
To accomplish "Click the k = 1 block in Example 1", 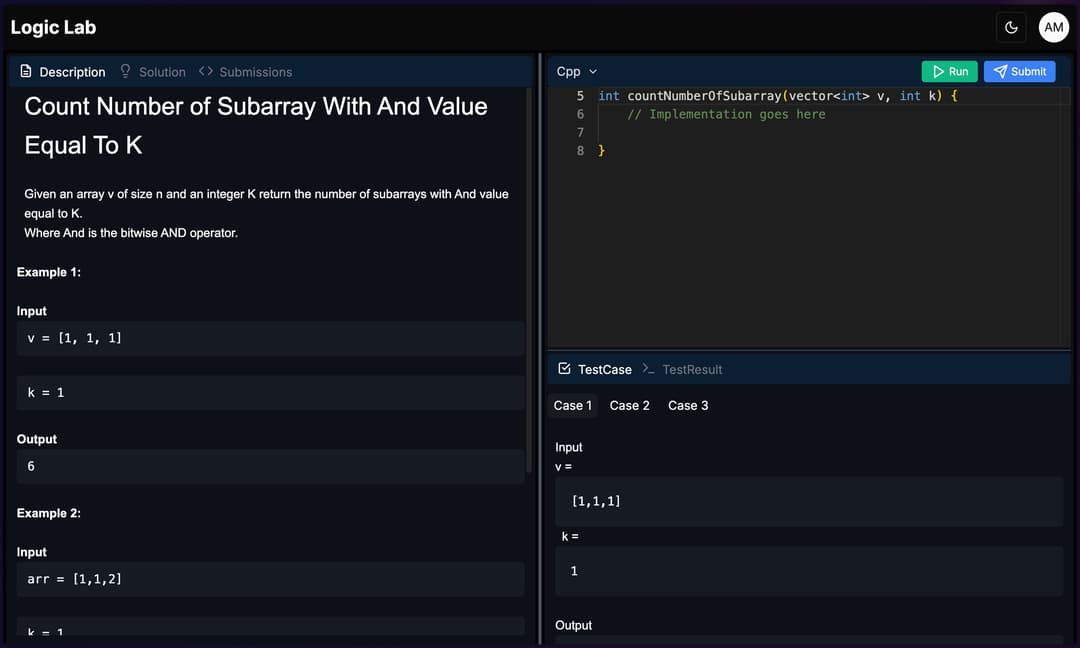I will [270, 393].
